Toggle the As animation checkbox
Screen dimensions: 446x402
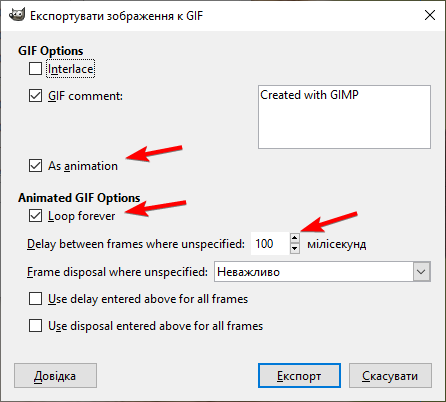point(35,166)
